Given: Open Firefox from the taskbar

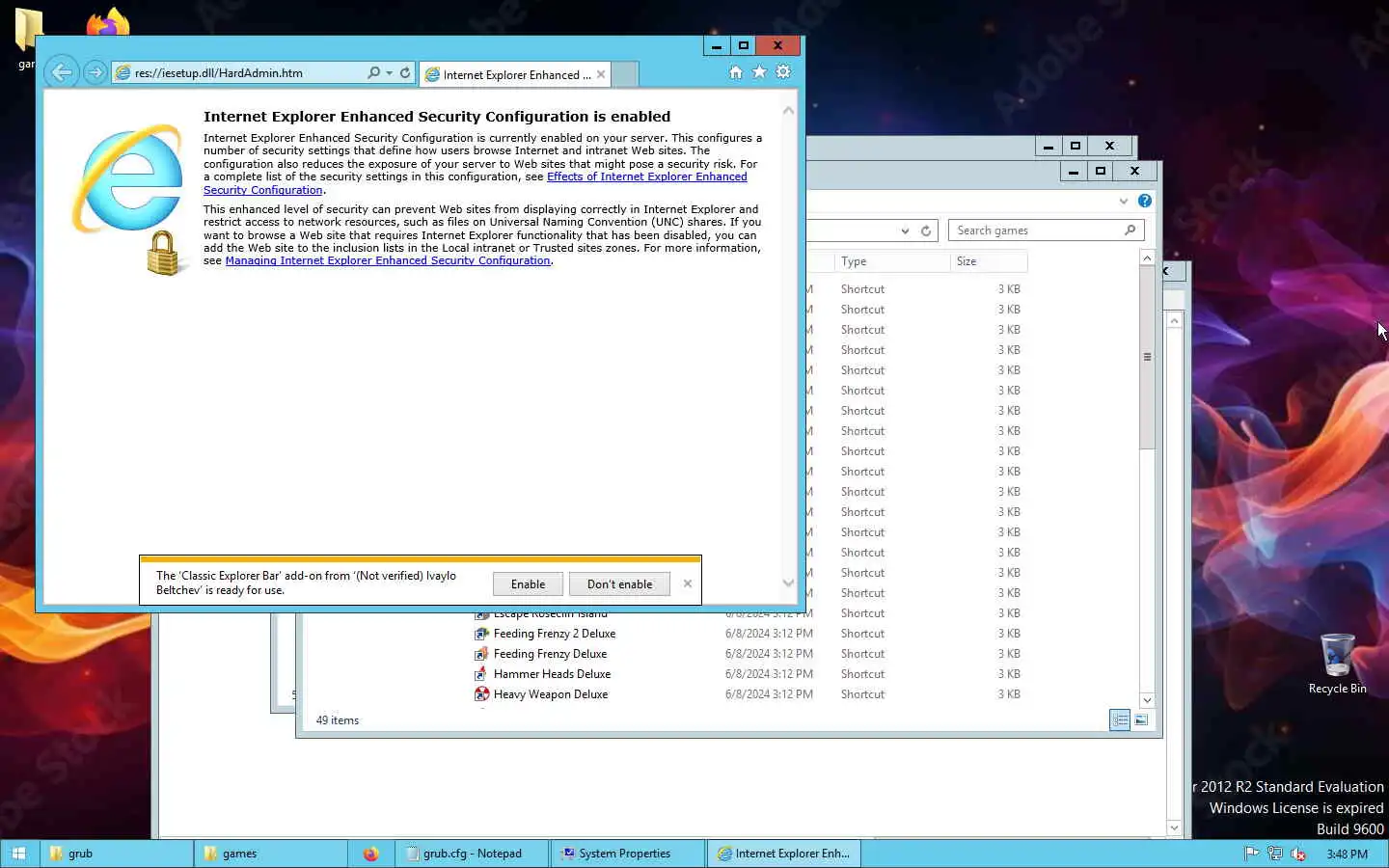Looking at the screenshot, I should pyautogui.click(x=371, y=854).
